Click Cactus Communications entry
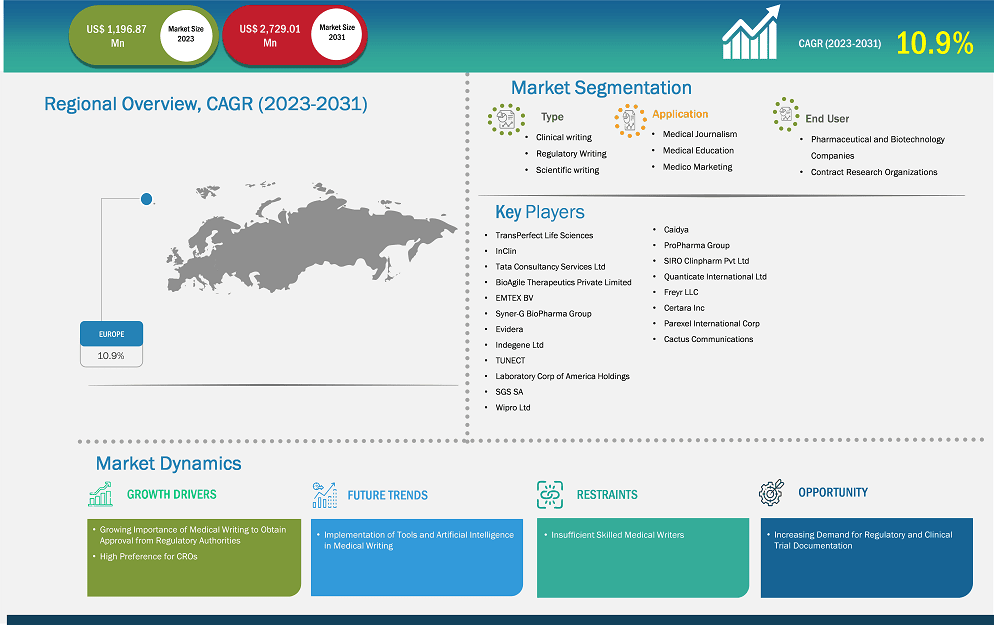The height and width of the screenshot is (625, 994). point(708,339)
